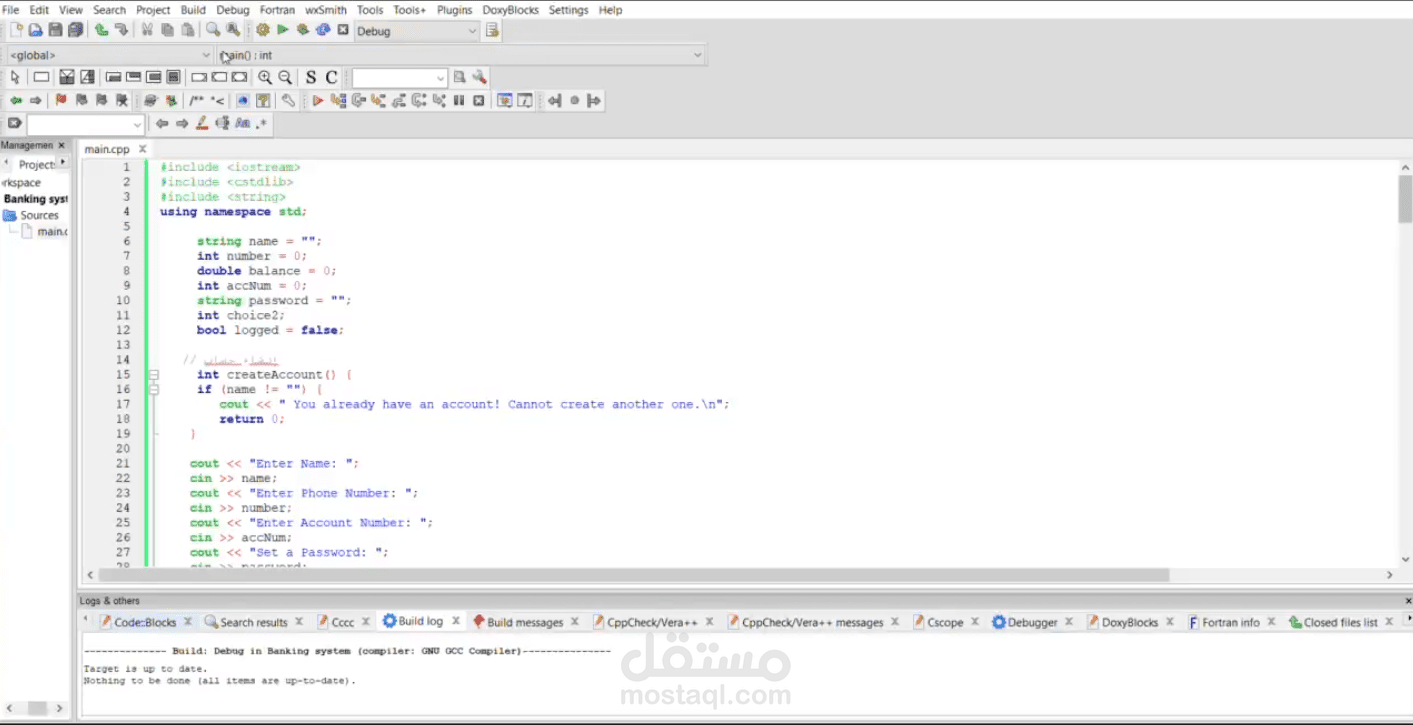Cut the selection with the scissors icon
The height and width of the screenshot is (725, 1413).
click(x=147, y=30)
